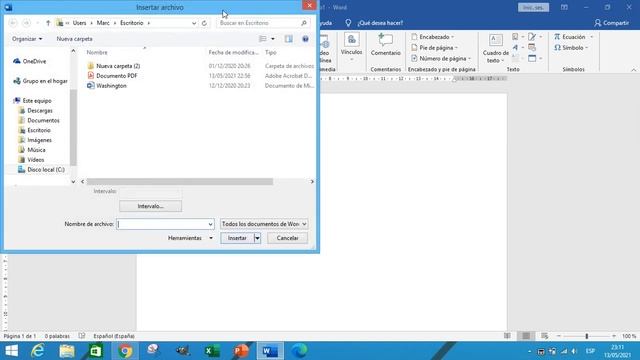640x360 pixels.
Task: Open the Organizar dropdown menu
Action: coord(27,39)
